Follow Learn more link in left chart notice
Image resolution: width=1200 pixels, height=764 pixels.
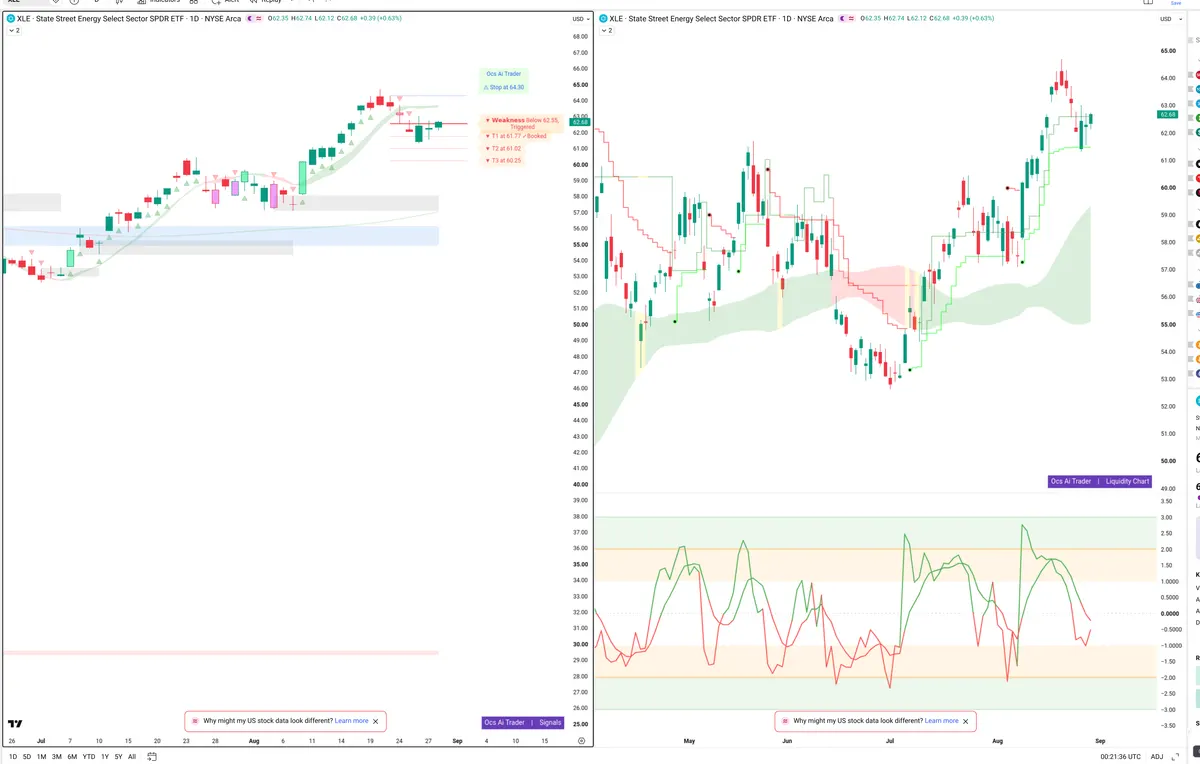point(352,721)
